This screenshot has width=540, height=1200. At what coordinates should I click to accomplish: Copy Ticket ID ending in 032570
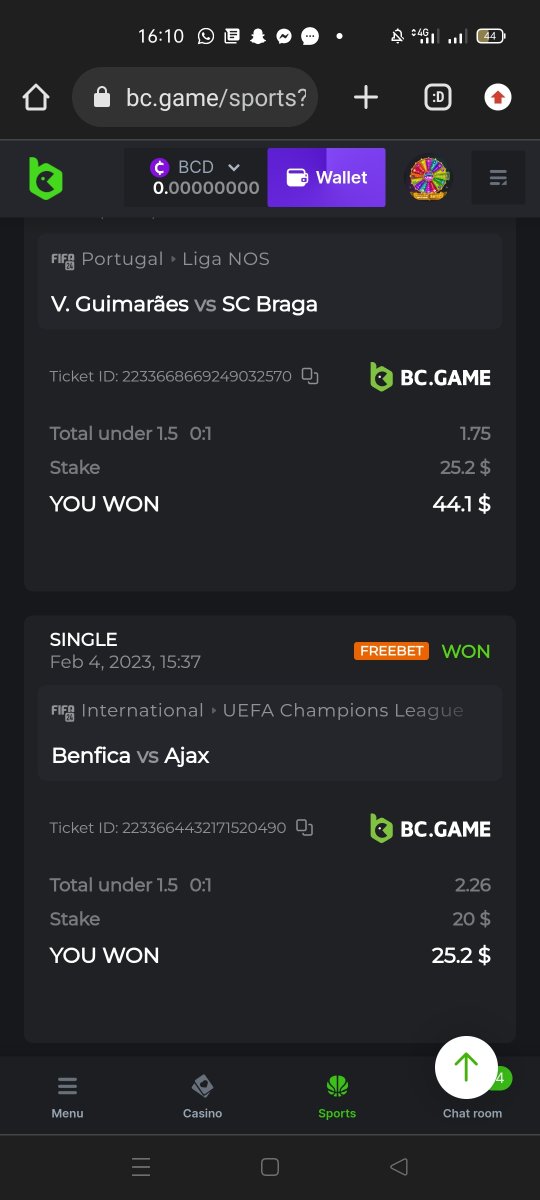tap(310, 377)
